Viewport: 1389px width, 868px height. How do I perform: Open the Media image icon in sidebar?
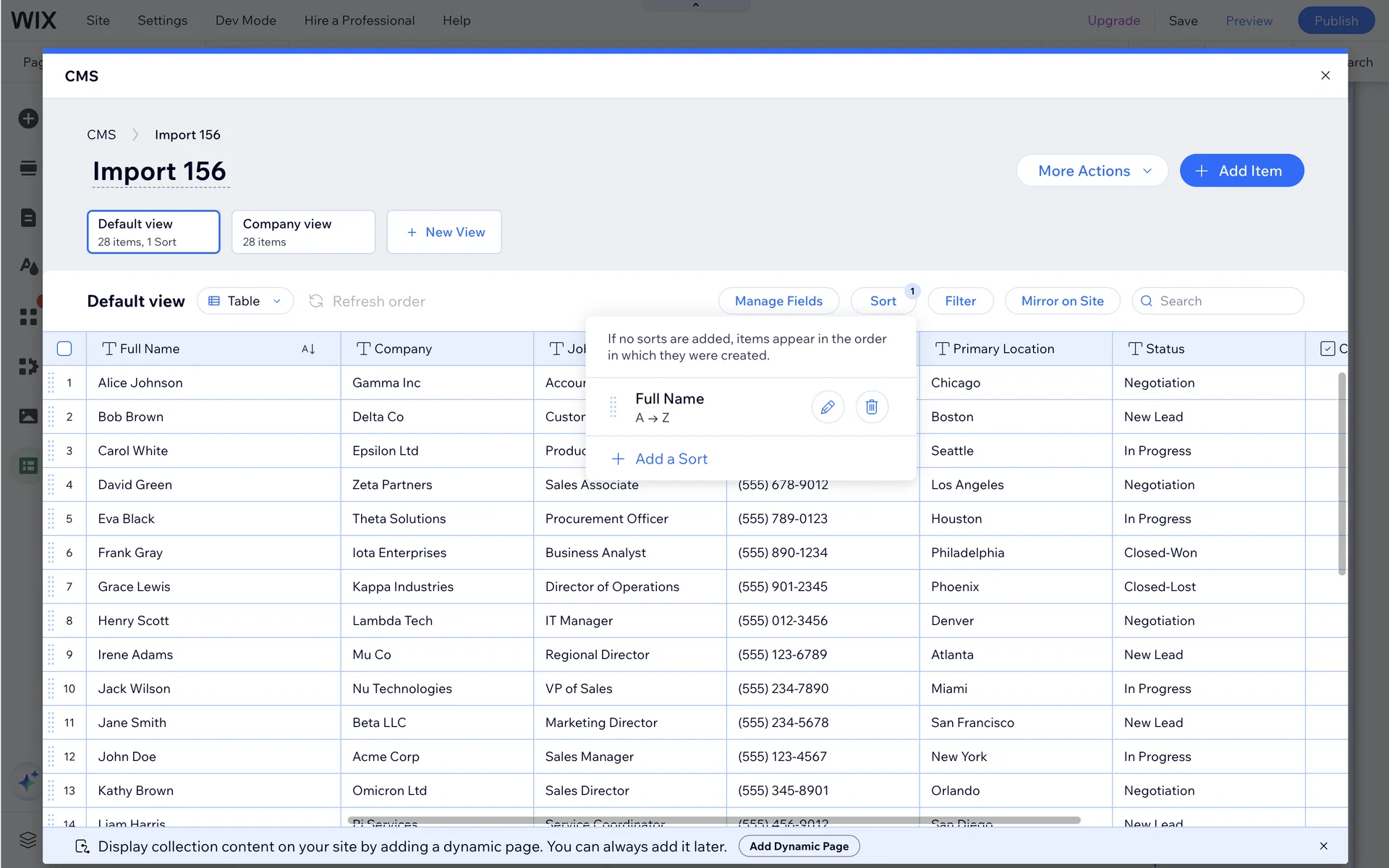[x=28, y=416]
